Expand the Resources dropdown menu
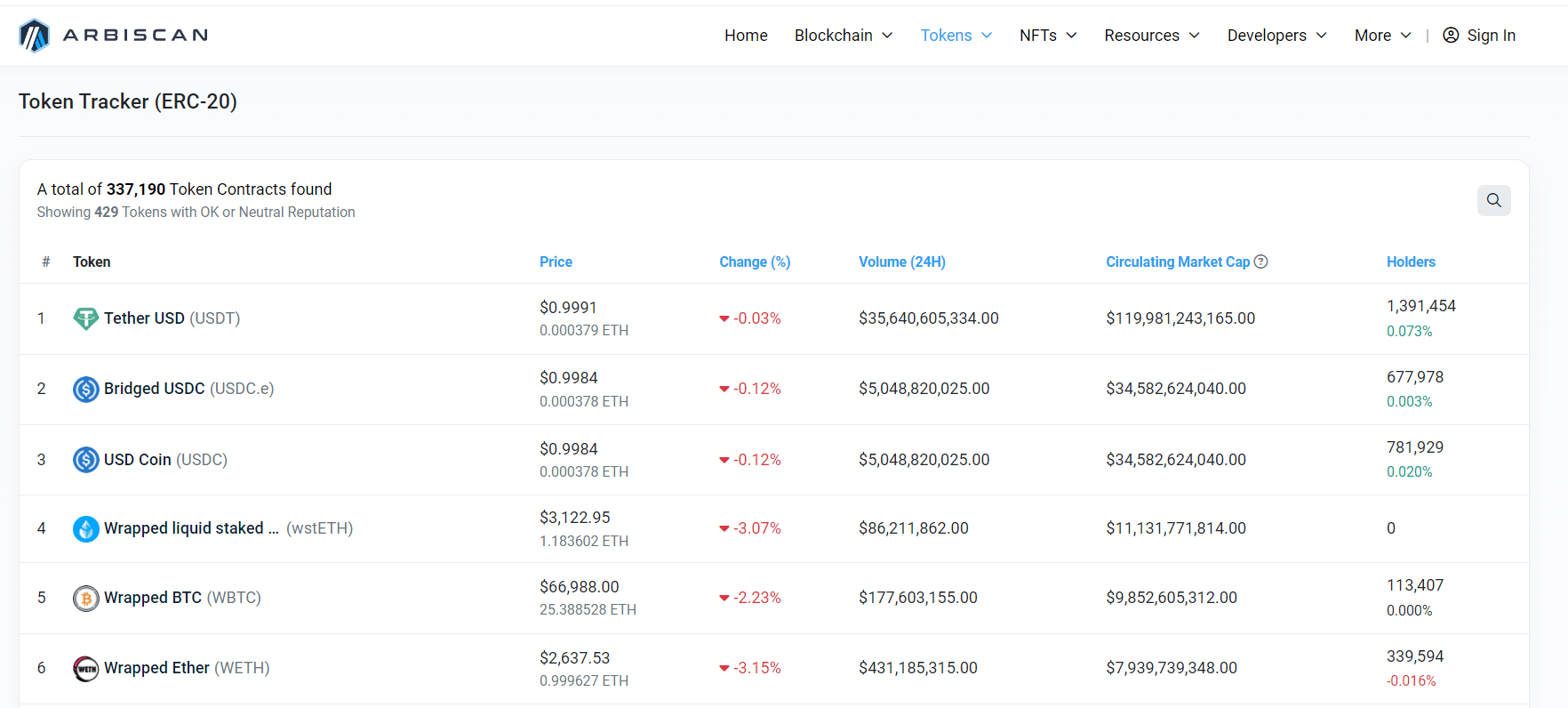 pos(1152,36)
